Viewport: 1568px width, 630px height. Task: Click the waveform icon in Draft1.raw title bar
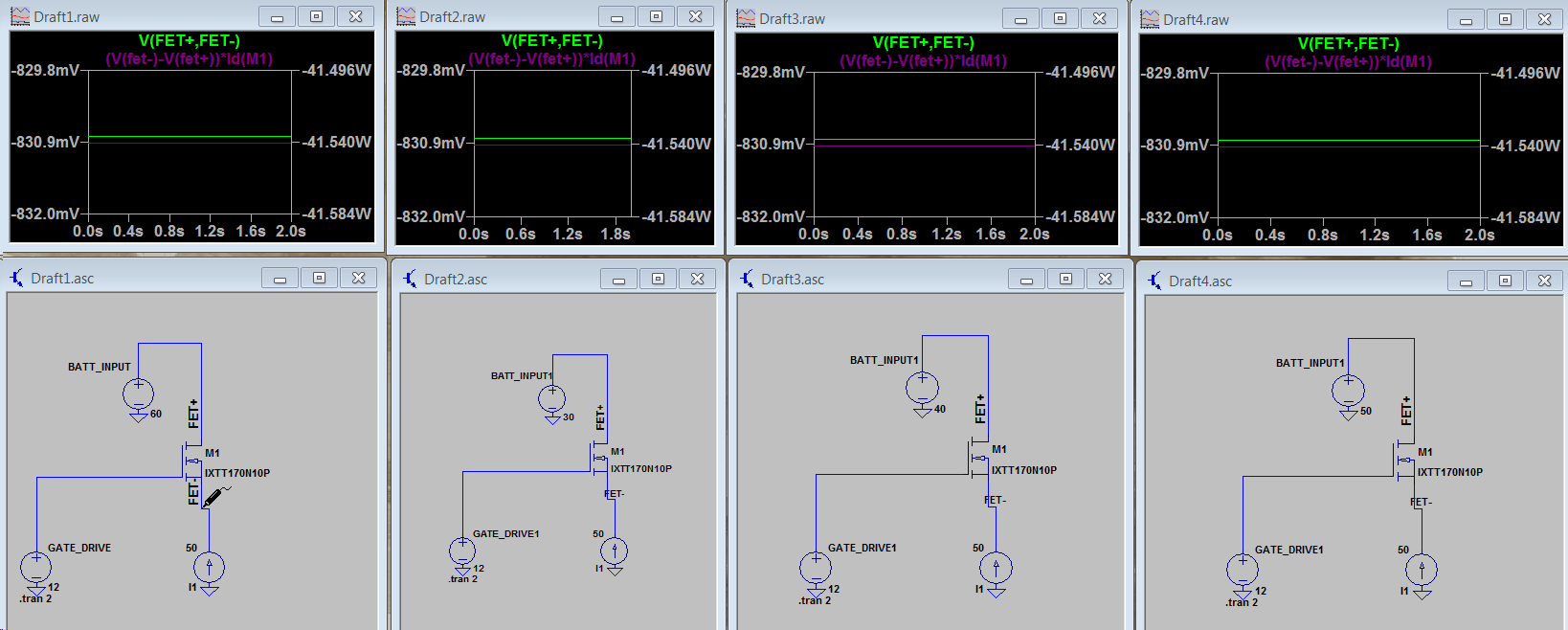tap(19, 16)
